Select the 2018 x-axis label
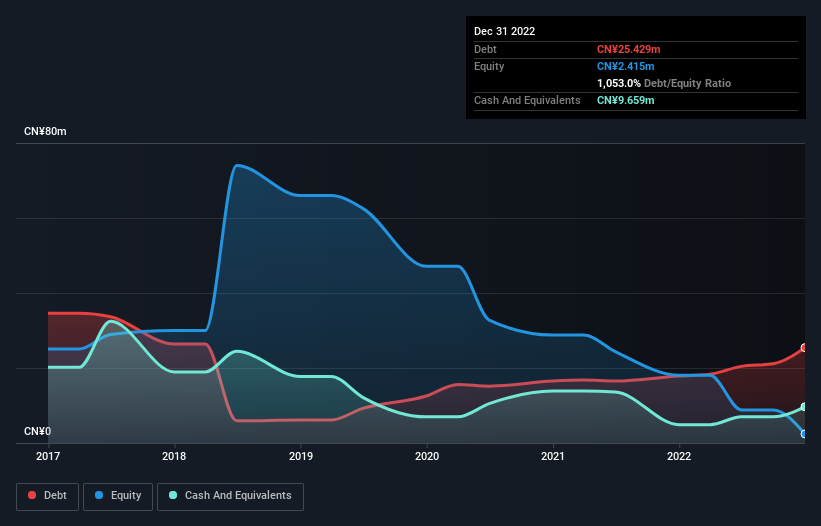Viewport: 821px width, 526px height. pos(174,456)
